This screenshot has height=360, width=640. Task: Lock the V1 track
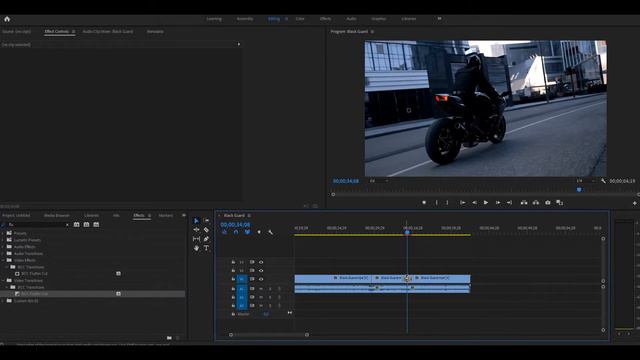233,279
